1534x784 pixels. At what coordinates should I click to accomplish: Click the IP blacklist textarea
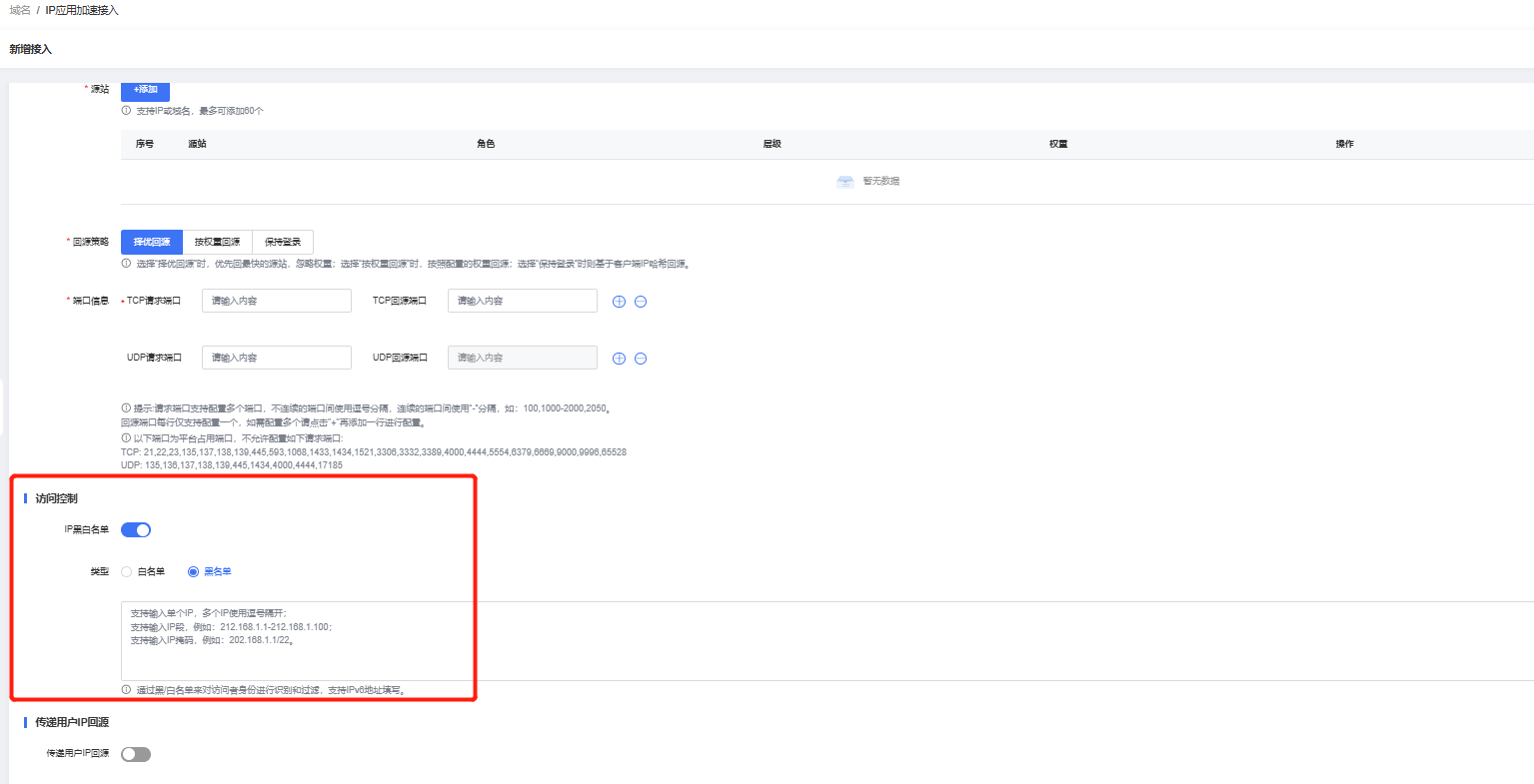[x=827, y=641]
